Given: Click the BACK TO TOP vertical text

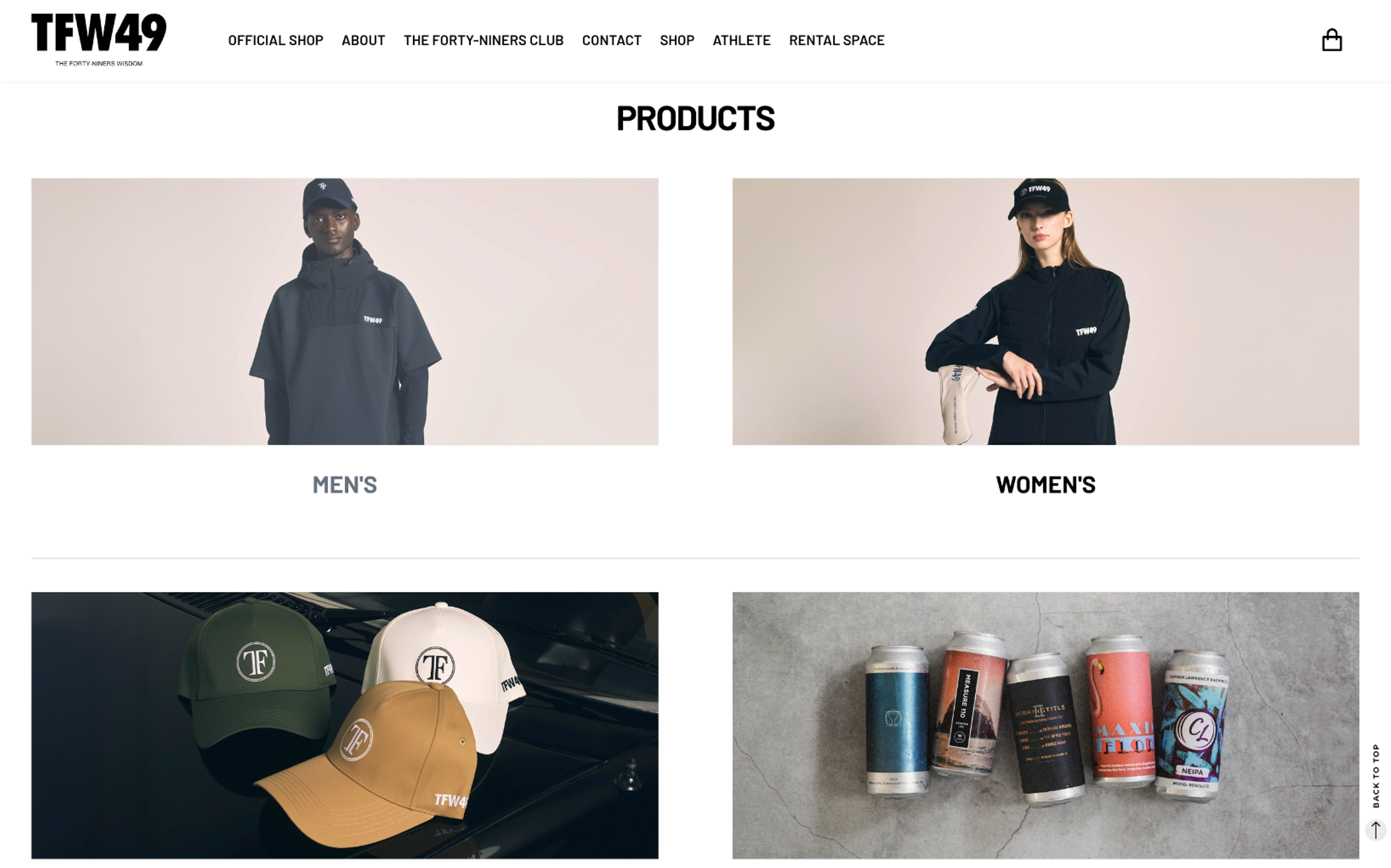Looking at the screenshot, I should (x=1376, y=776).
